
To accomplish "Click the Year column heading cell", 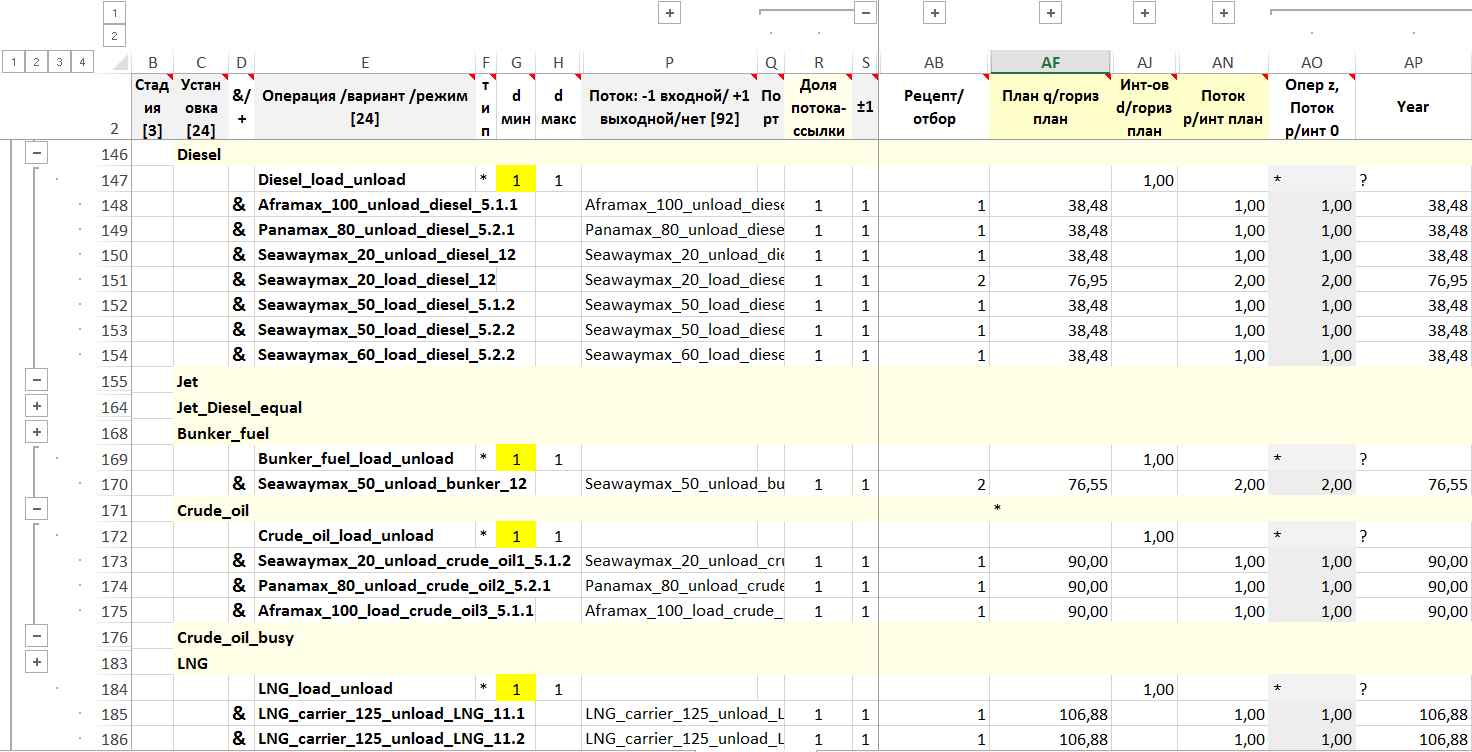I will [x=1412, y=107].
